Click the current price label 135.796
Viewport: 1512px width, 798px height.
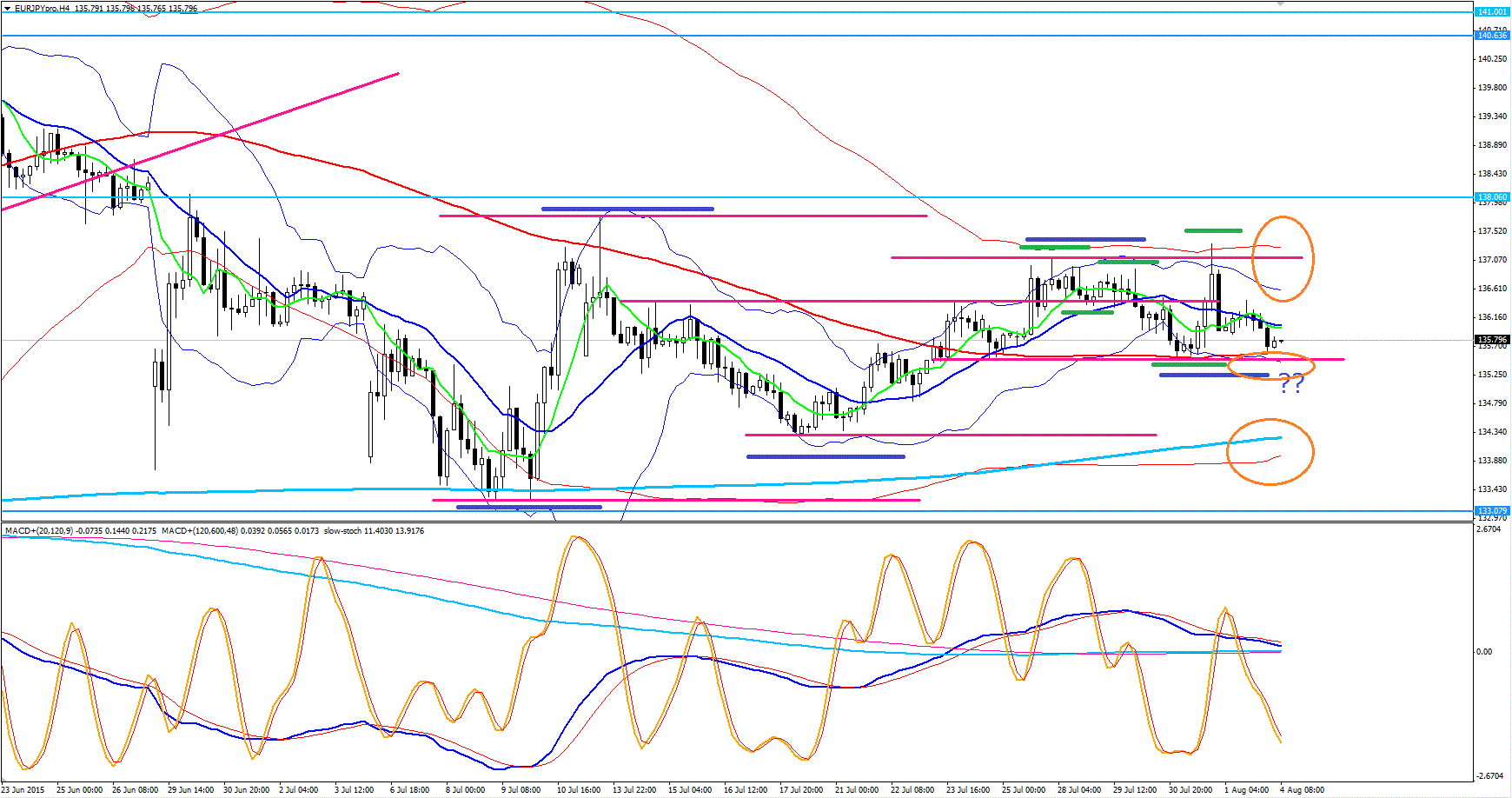1492,340
